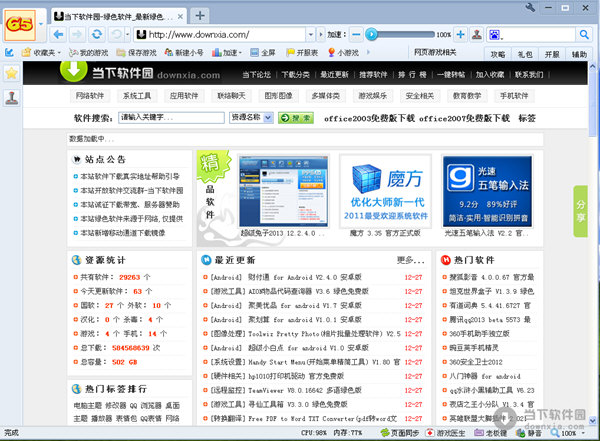Open office2003免费版下载 link

point(369,118)
